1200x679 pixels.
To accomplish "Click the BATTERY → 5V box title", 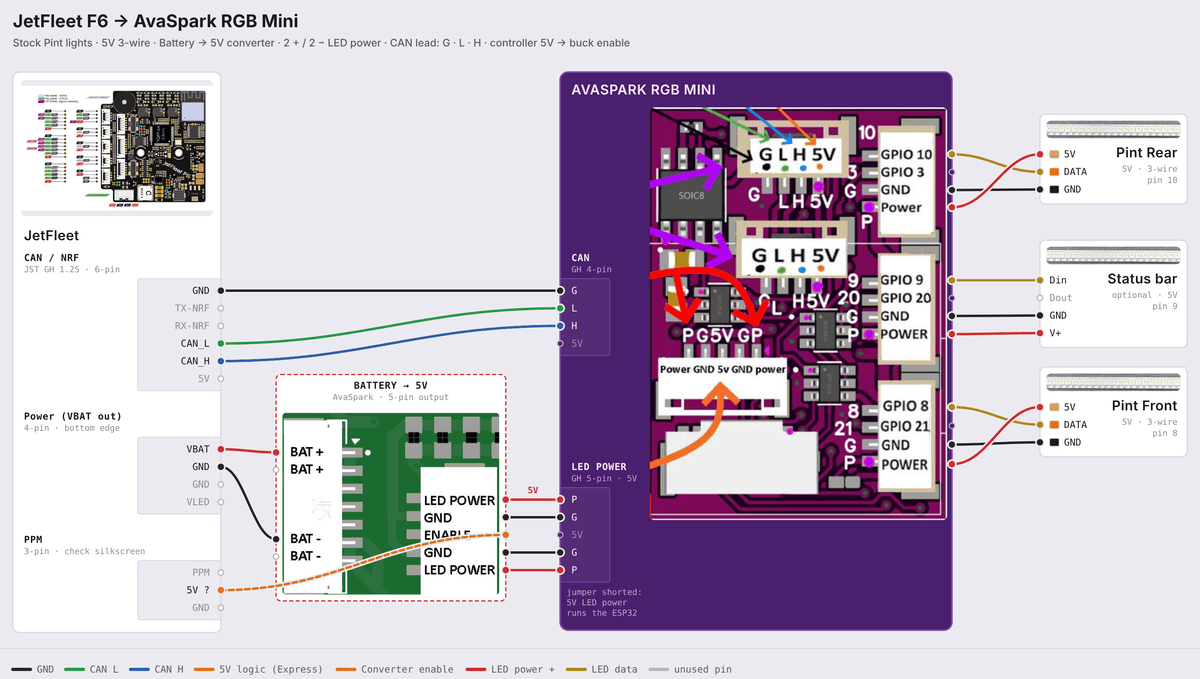I will (x=390, y=386).
